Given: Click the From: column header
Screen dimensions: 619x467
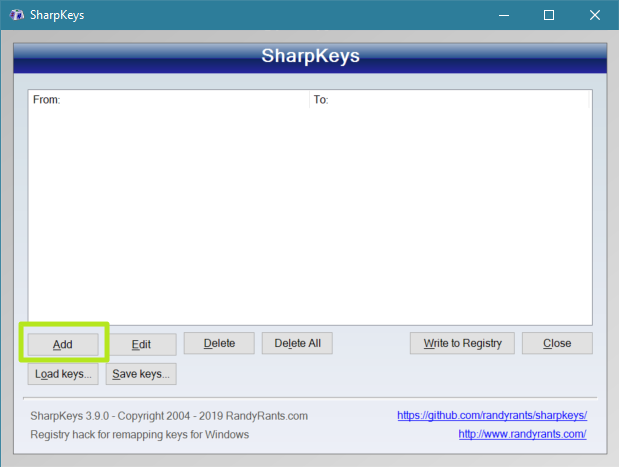Looking at the screenshot, I should point(169,99).
